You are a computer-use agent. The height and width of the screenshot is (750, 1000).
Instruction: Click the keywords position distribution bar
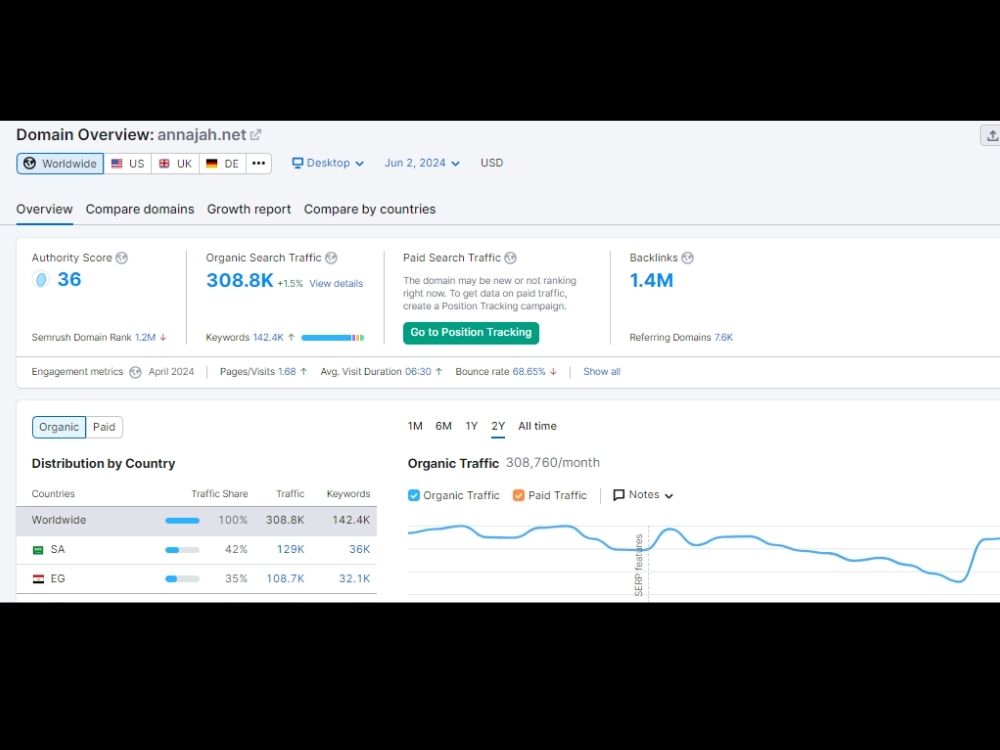pos(332,337)
